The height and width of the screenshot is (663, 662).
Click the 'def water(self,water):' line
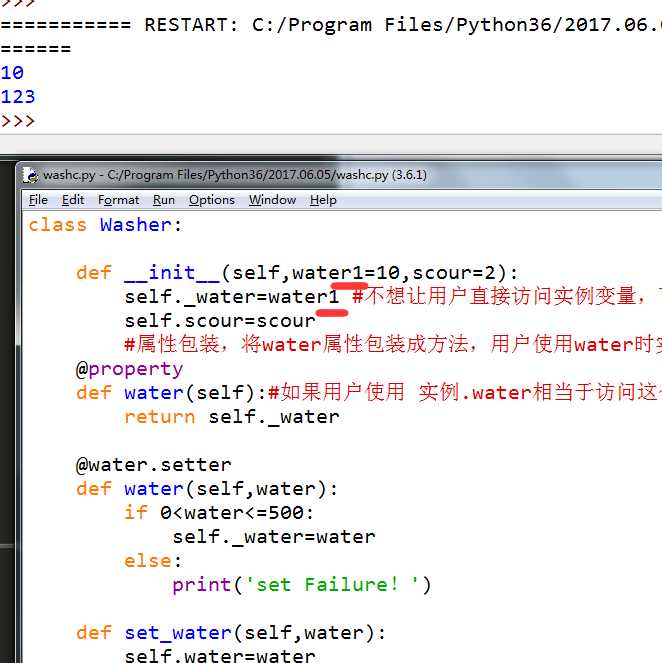pyautogui.click(x=207, y=489)
